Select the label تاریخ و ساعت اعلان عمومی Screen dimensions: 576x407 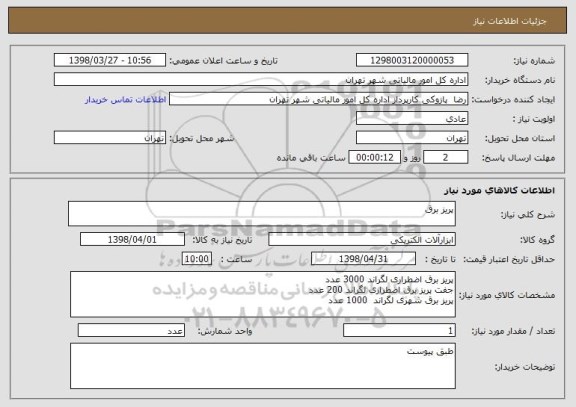point(223,61)
